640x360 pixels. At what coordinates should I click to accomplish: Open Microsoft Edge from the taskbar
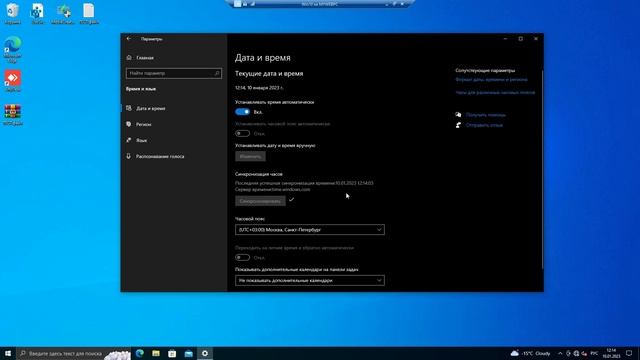click(140, 353)
